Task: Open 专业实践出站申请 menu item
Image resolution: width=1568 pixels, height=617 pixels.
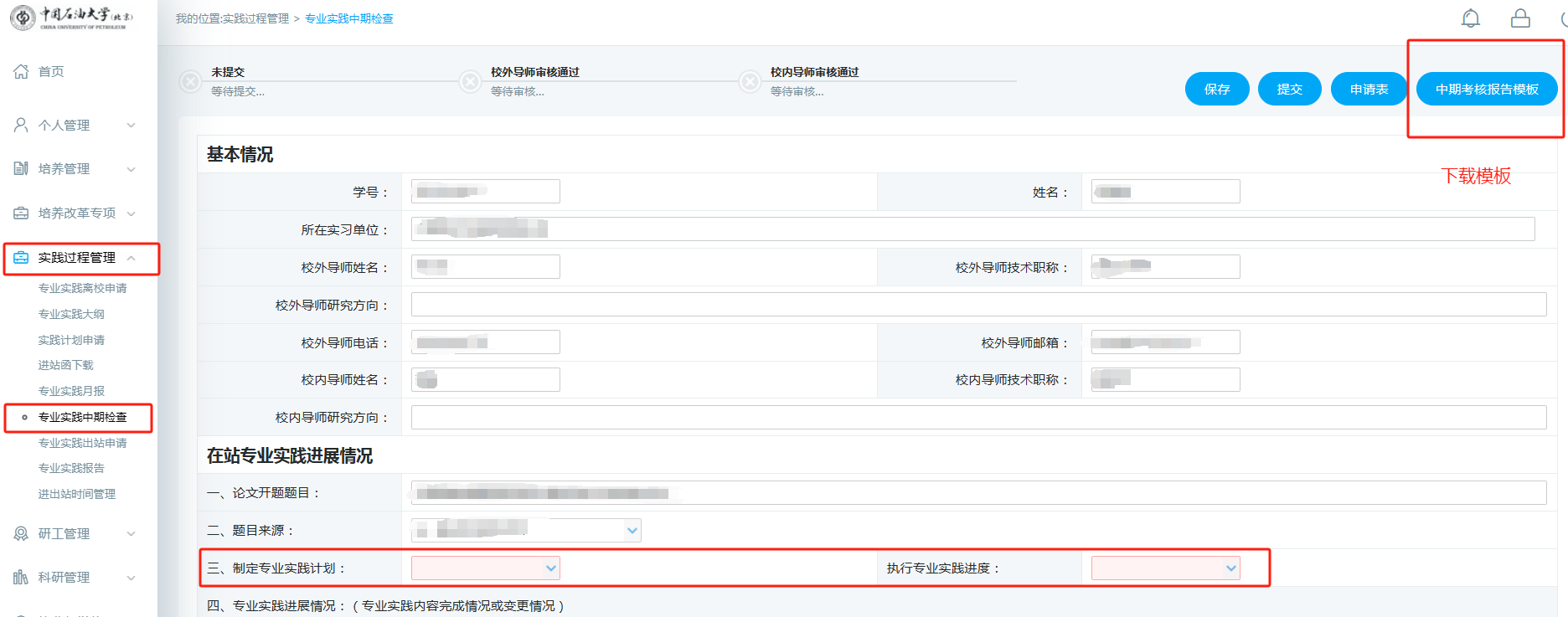Action: [82, 443]
